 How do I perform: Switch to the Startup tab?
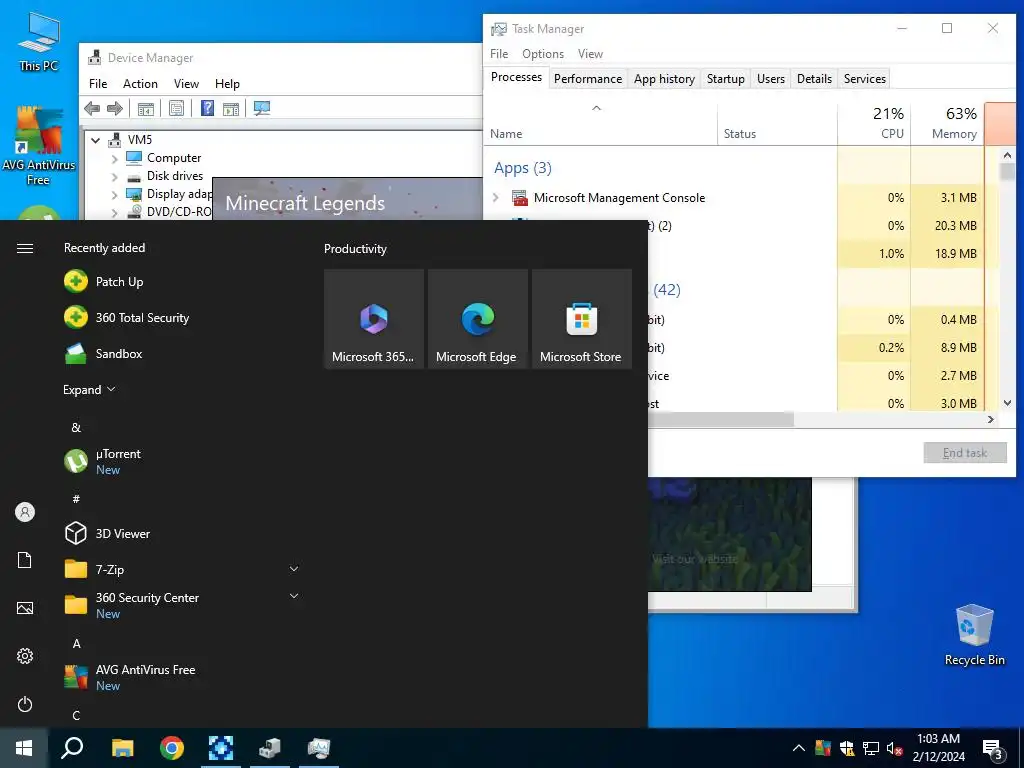coord(726,78)
